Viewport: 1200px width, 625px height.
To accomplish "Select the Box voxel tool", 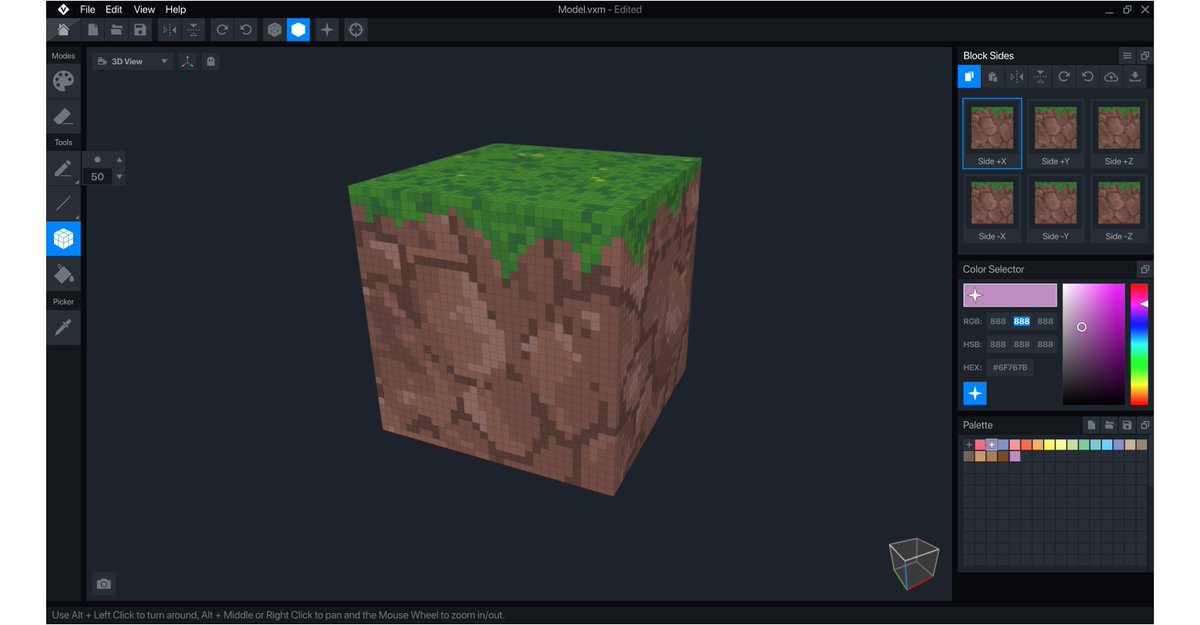I will (x=63, y=239).
